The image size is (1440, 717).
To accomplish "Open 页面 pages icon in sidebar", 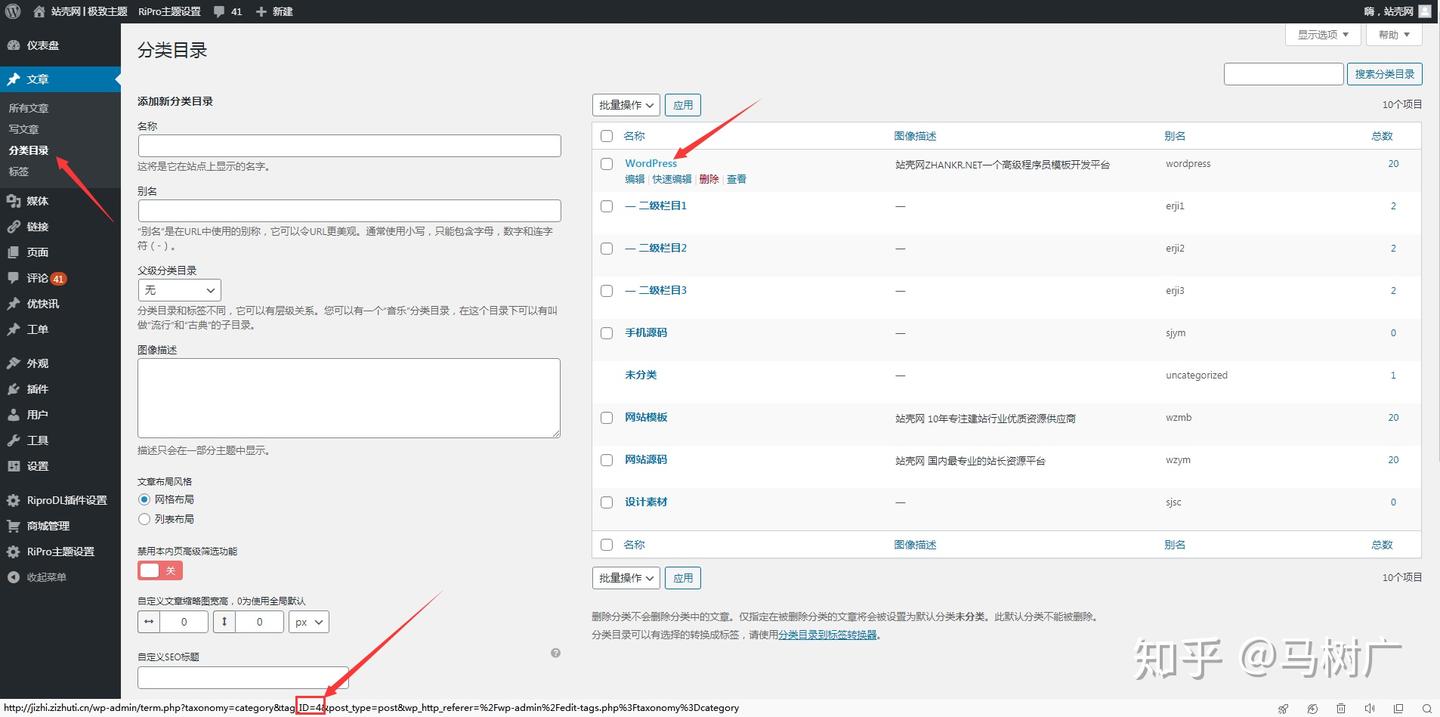I will pyautogui.click(x=13, y=252).
